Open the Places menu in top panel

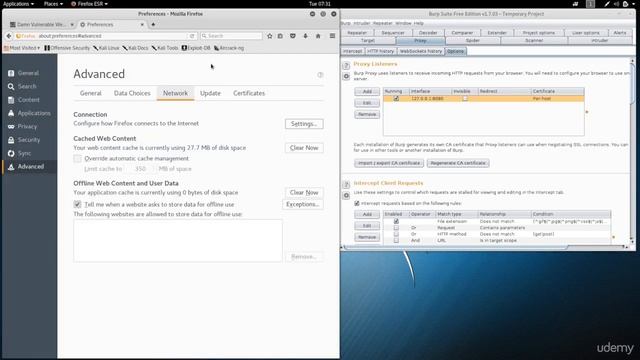[x=53, y=4]
